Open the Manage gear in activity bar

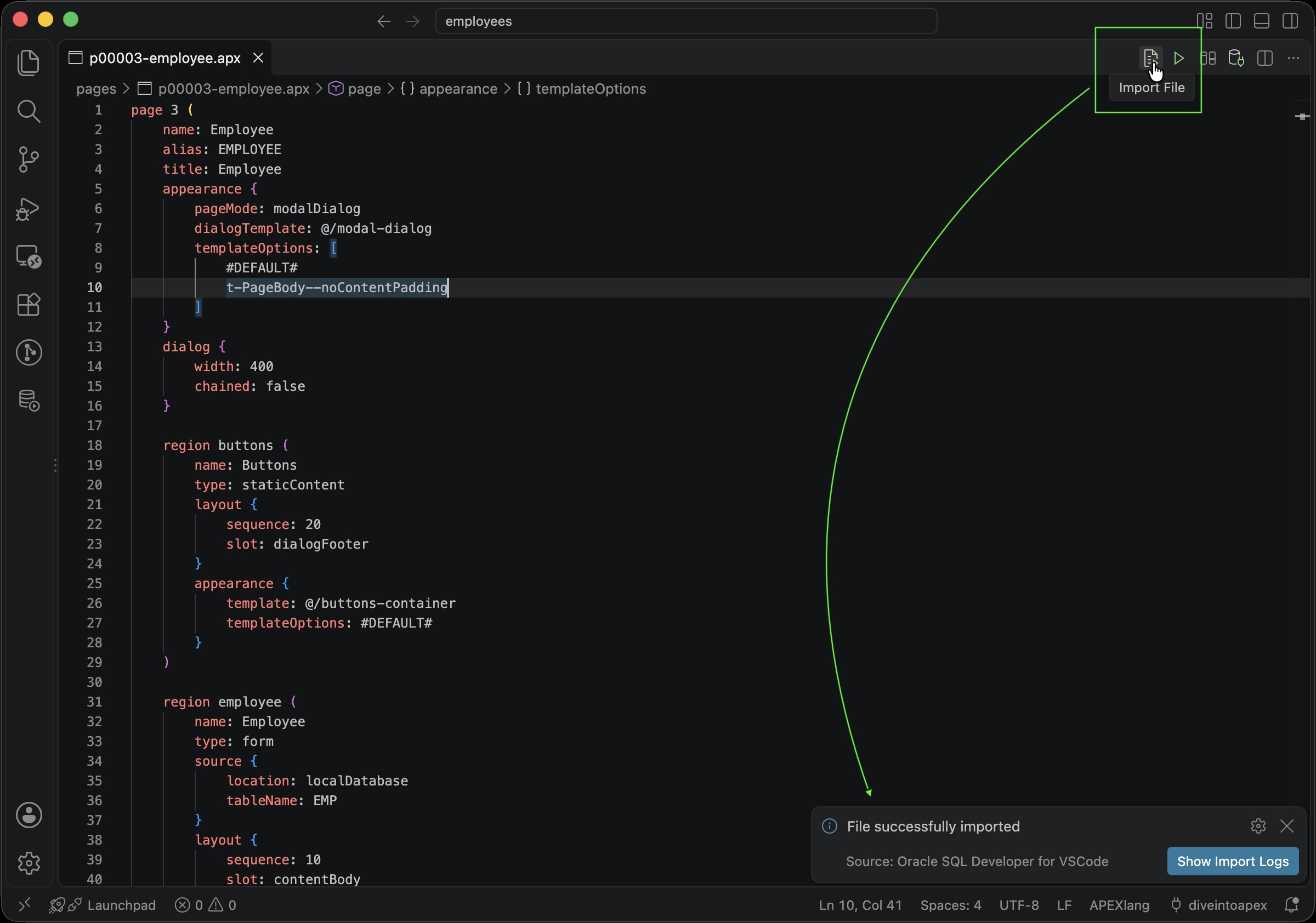(29, 863)
